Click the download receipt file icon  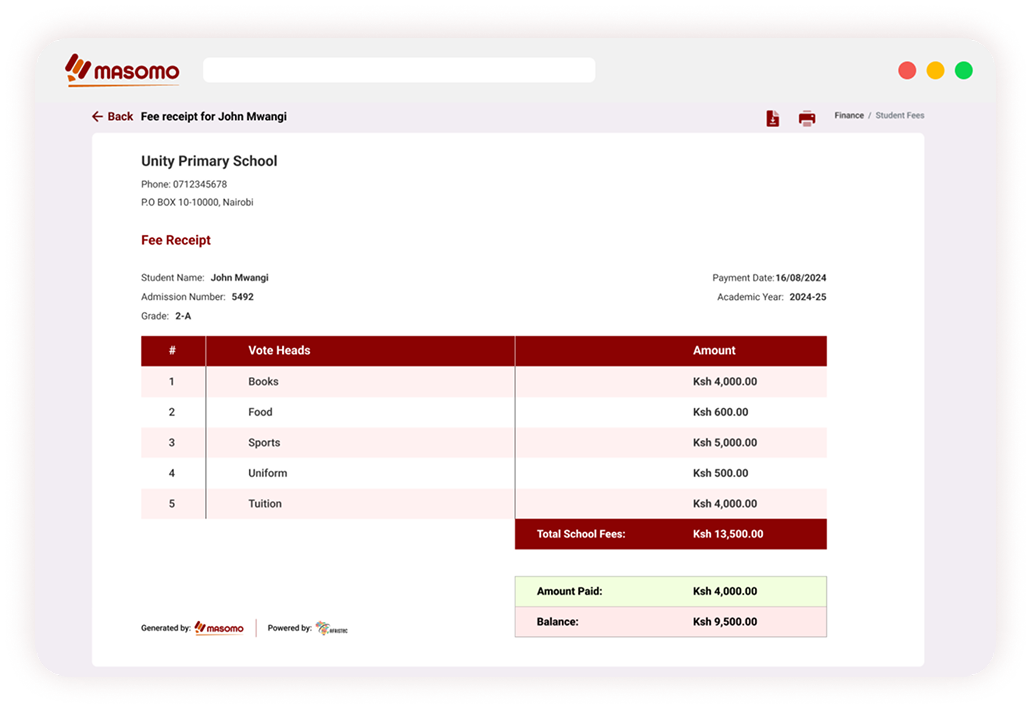coord(772,118)
